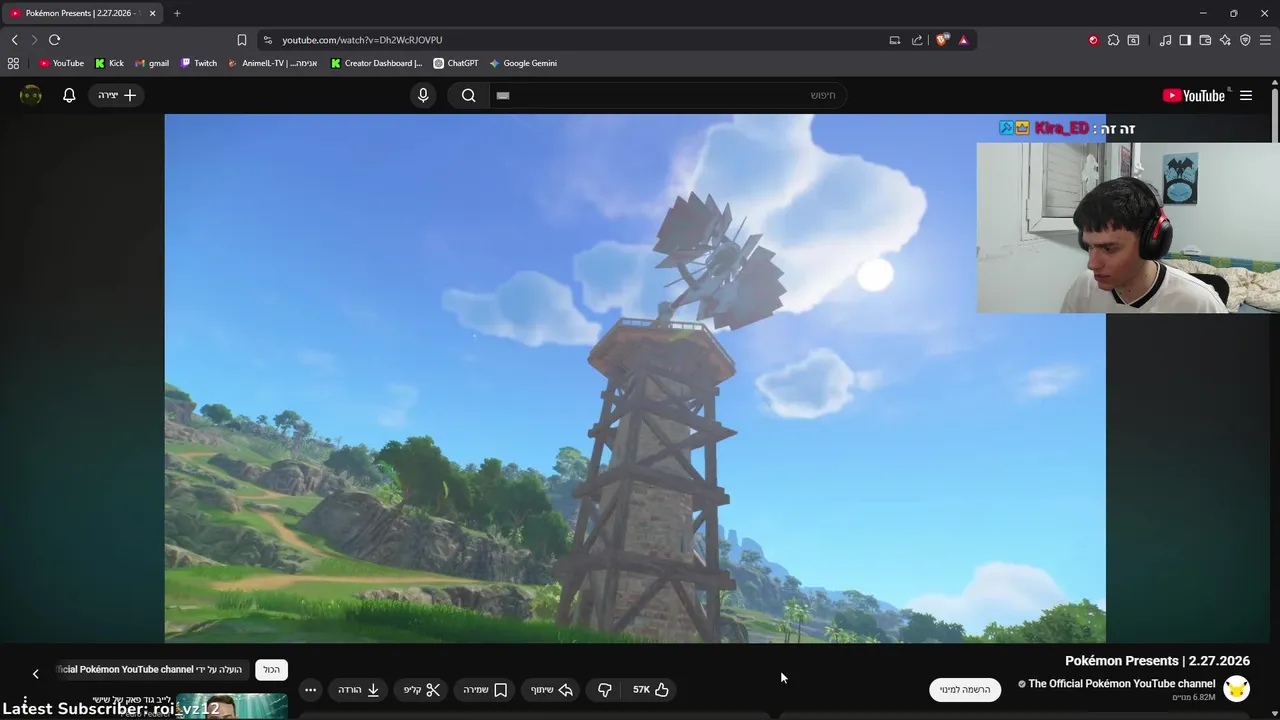
Task: Reload the current page
Action: (54, 40)
